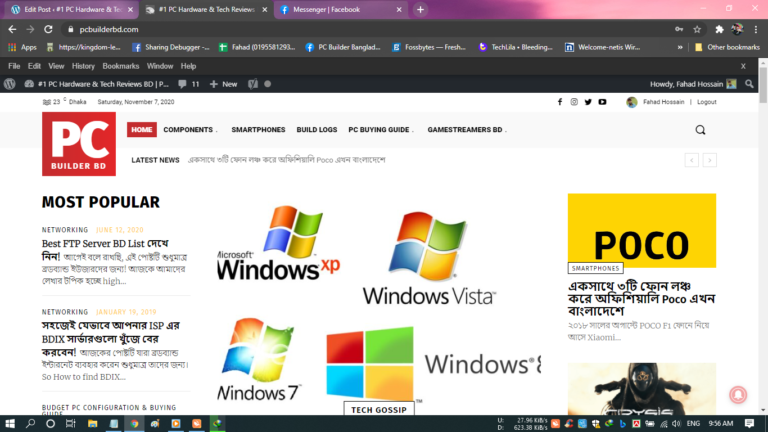Open the site's Twitter social icon
Image resolution: width=768 pixels, height=432 pixels.
pyautogui.click(x=588, y=102)
